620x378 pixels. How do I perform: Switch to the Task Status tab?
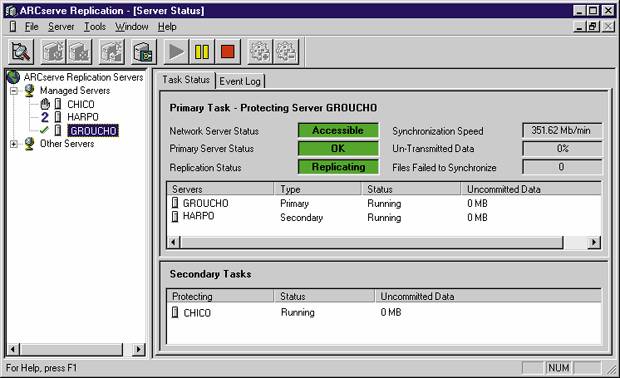pos(186,80)
